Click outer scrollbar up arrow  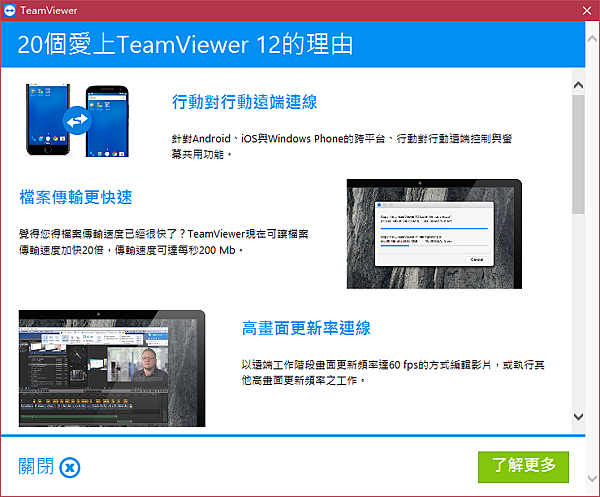tap(592, 39)
